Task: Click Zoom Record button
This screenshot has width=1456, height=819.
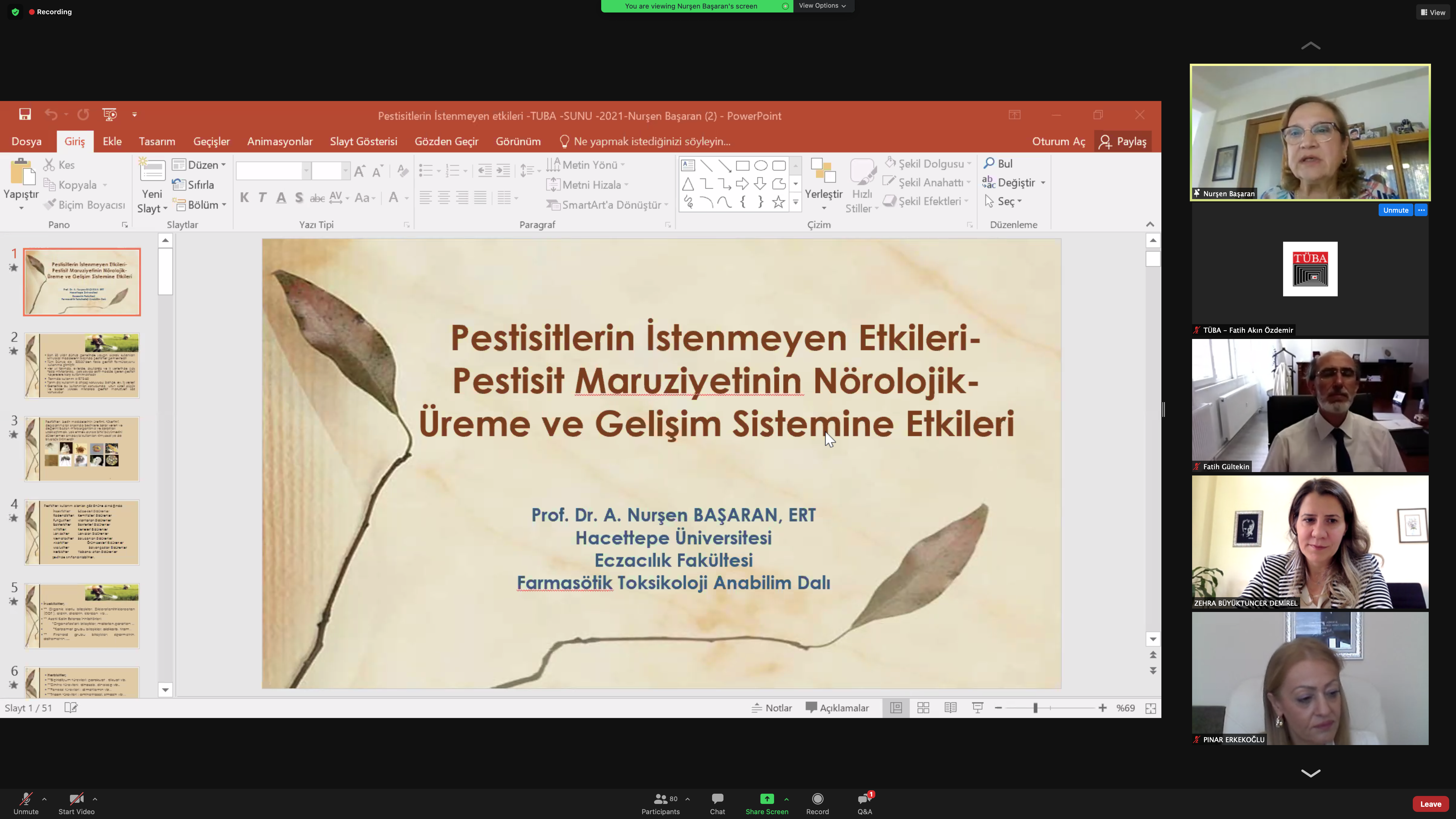Action: point(817,803)
